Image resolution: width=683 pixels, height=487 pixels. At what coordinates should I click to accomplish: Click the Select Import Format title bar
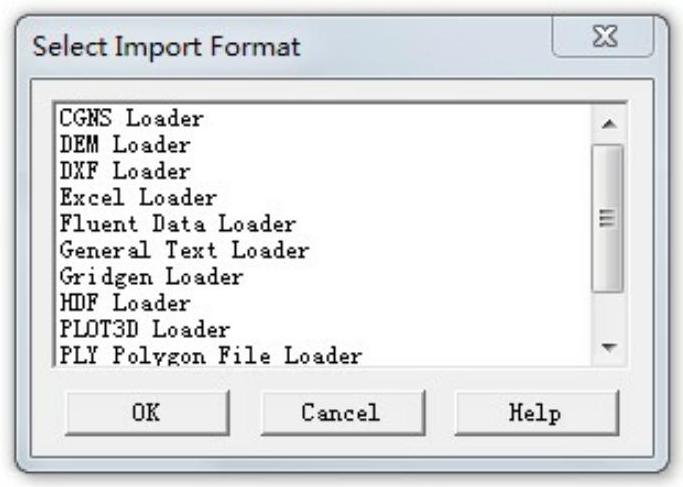point(300,46)
